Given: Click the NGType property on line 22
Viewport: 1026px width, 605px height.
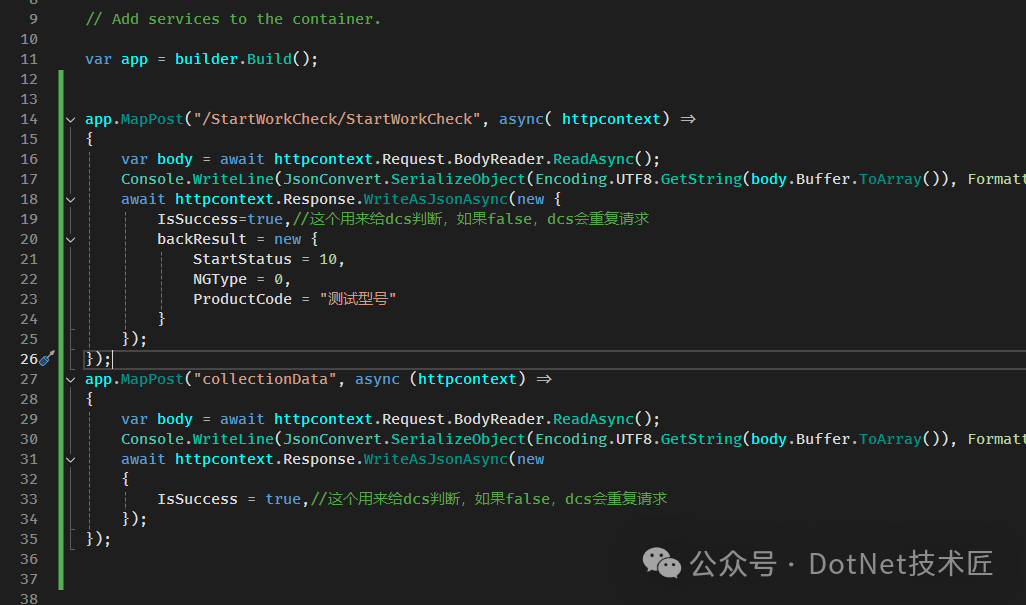Looking at the screenshot, I should [220, 279].
